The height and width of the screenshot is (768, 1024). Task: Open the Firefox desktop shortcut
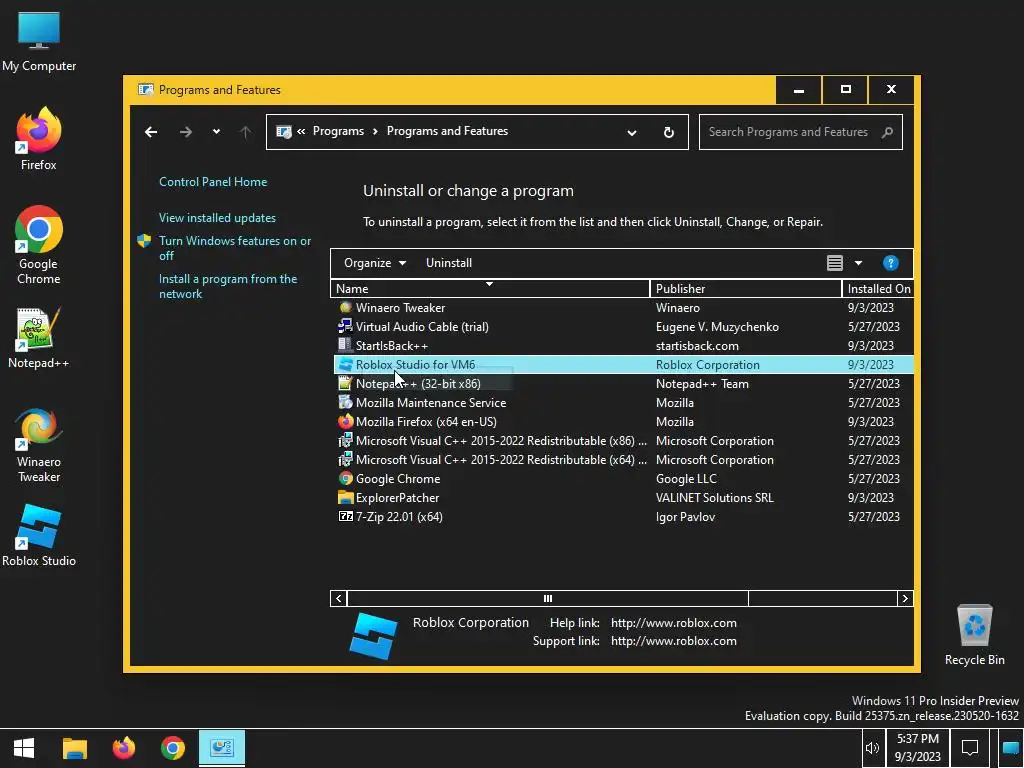[x=39, y=139]
